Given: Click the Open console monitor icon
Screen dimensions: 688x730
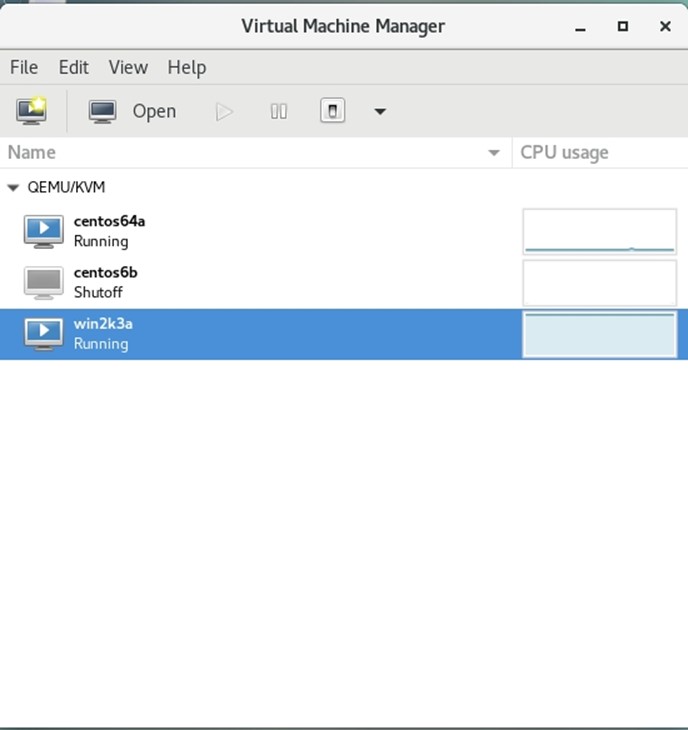Looking at the screenshot, I should pyautogui.click(x=102, y=112).
